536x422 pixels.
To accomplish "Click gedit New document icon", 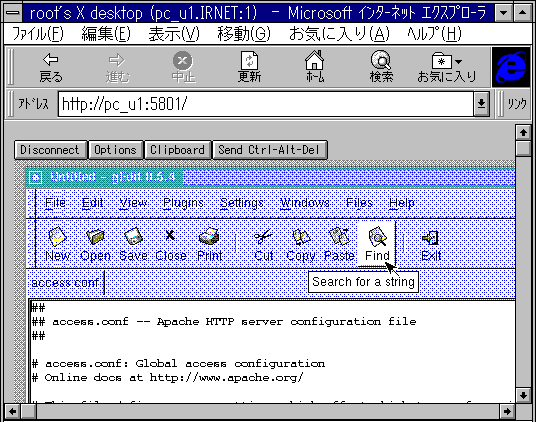I will (57, 236).
